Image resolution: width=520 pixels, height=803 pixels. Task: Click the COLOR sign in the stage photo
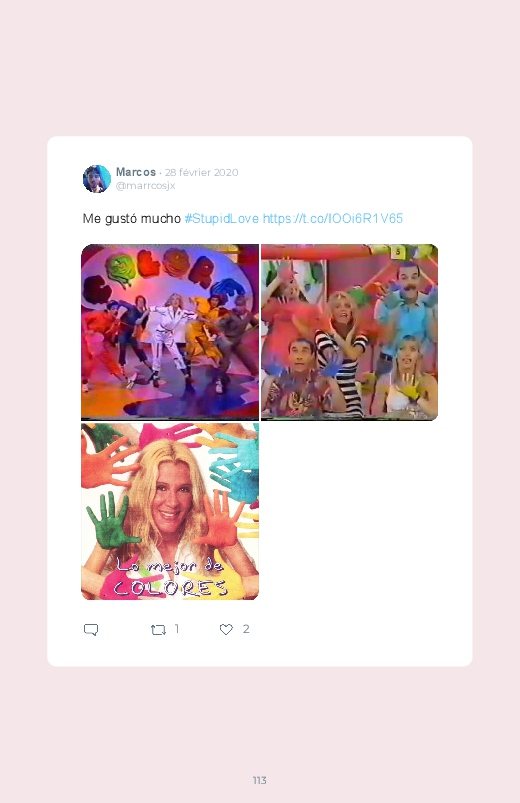click(161, 271)
